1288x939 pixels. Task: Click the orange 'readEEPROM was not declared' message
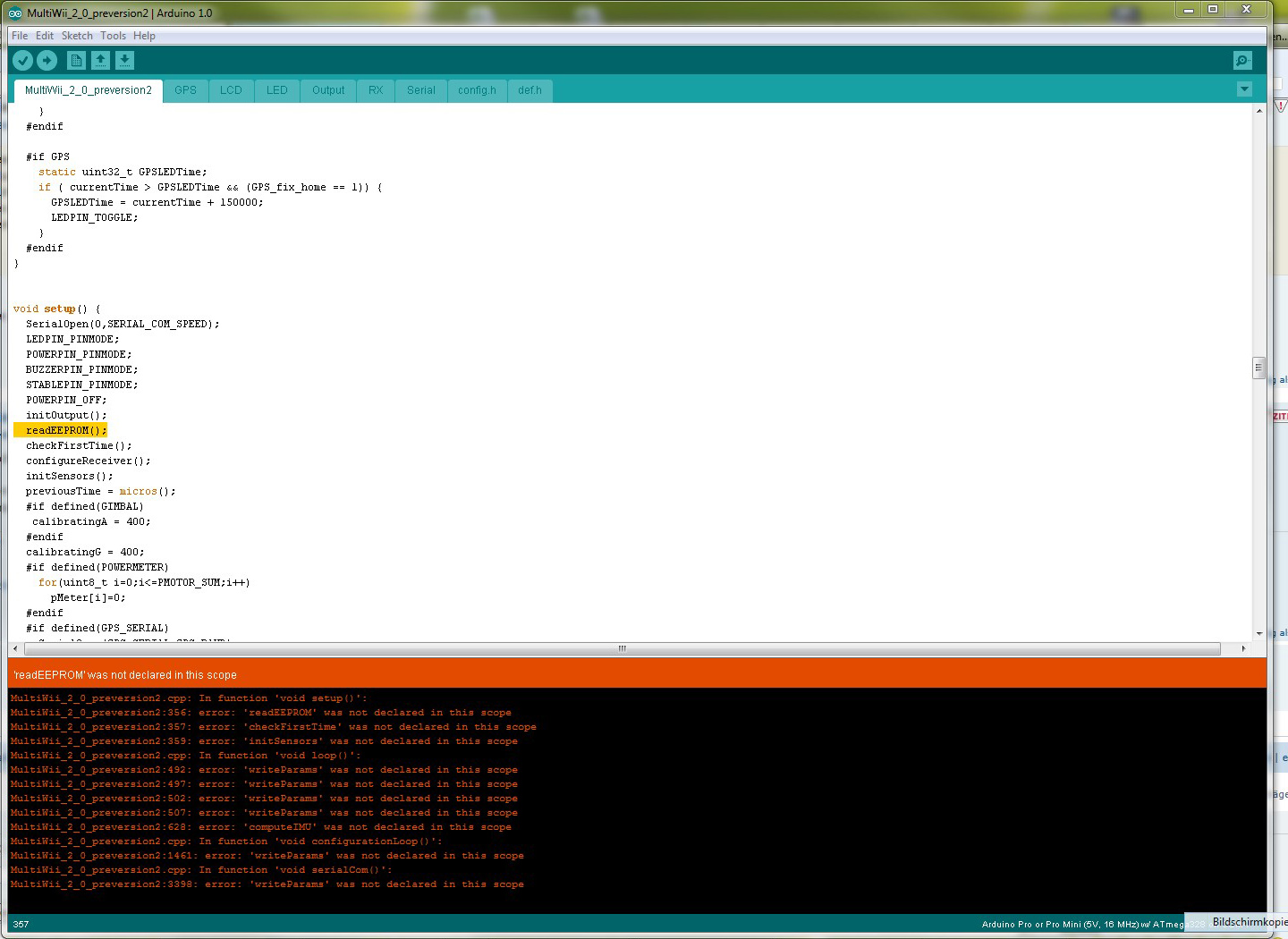[125, 675]
